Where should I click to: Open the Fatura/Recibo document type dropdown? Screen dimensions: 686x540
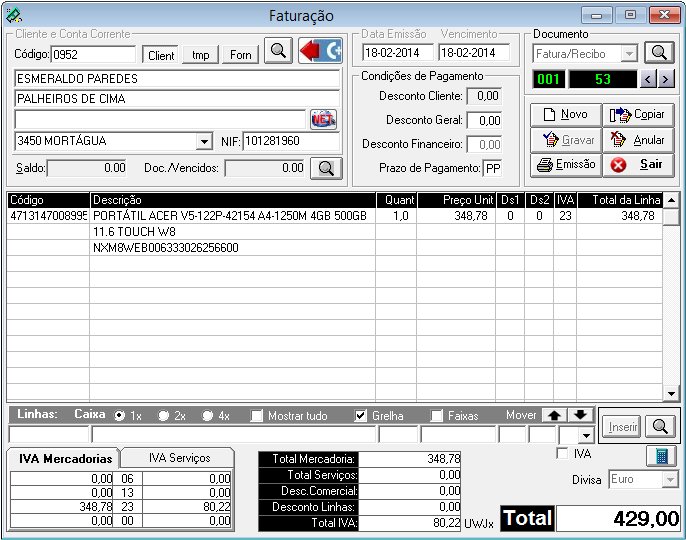(629, 53)
